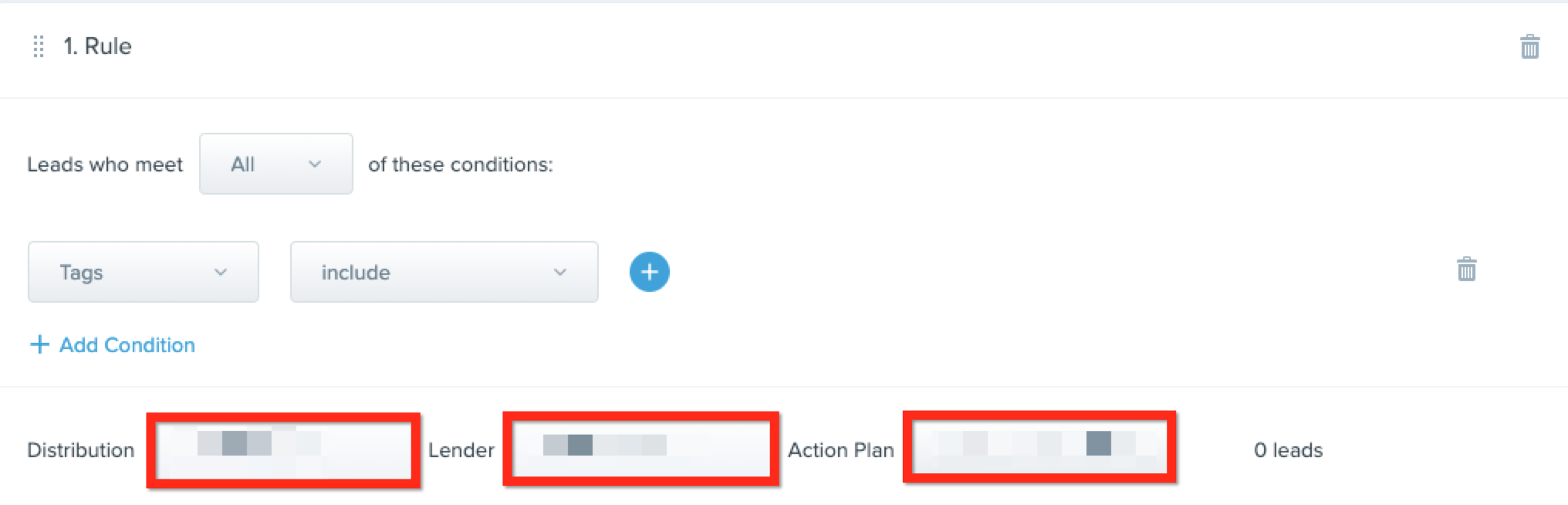Viewport: 1568px width, 505px height.
Task: Open the All conditions match dropdown
Action: (x=275, y=164)
